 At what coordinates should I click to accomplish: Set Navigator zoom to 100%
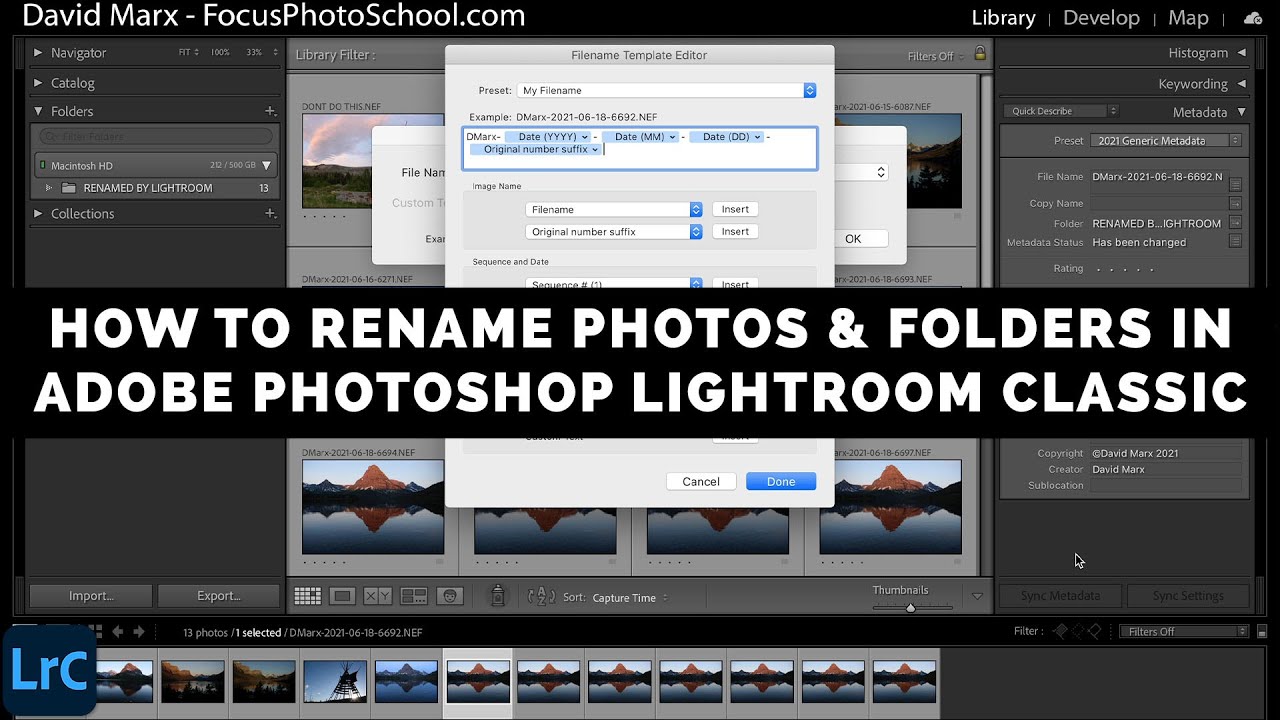tap(220, 52)
